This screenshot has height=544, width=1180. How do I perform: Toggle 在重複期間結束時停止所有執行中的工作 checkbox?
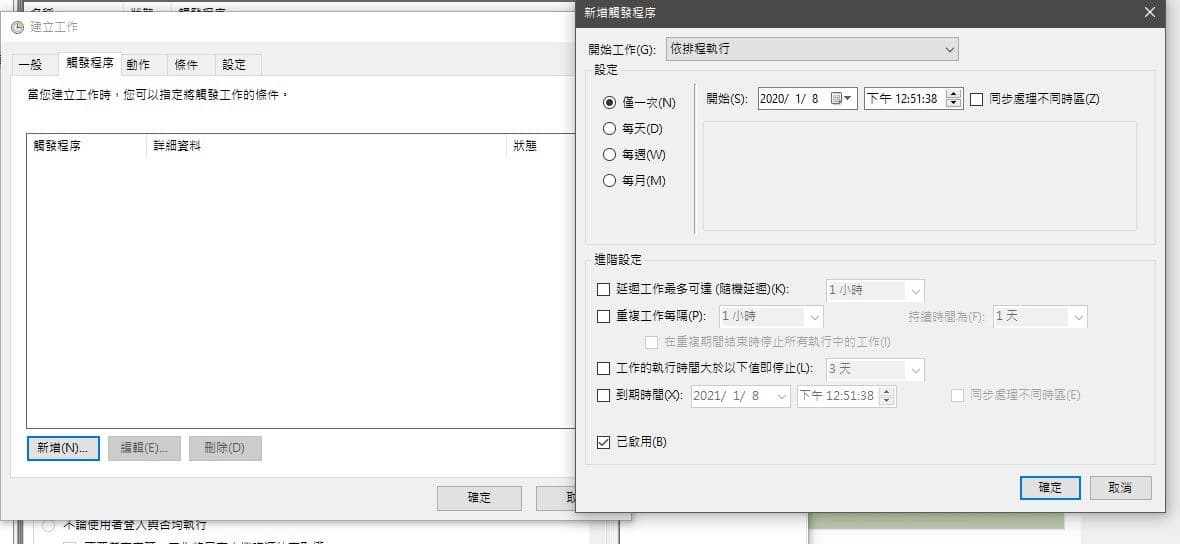[652, 342]
